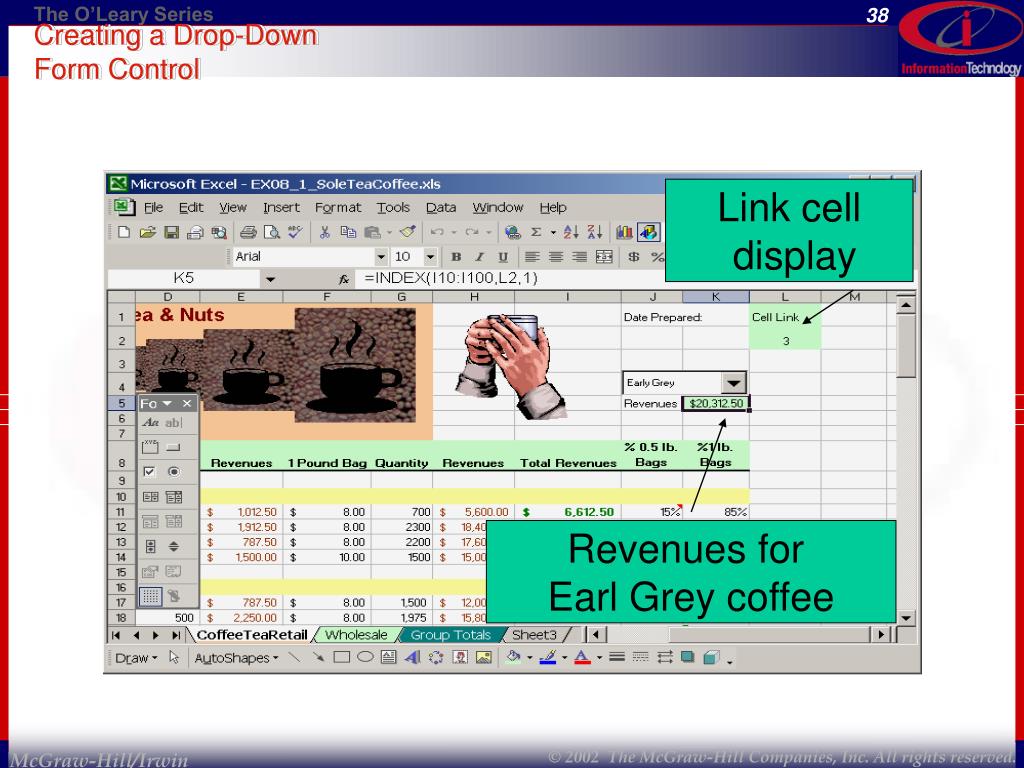This screenshot has height=768, width=1024.
Task: Click the New workbook icon
Action: [x=124, y=232]
